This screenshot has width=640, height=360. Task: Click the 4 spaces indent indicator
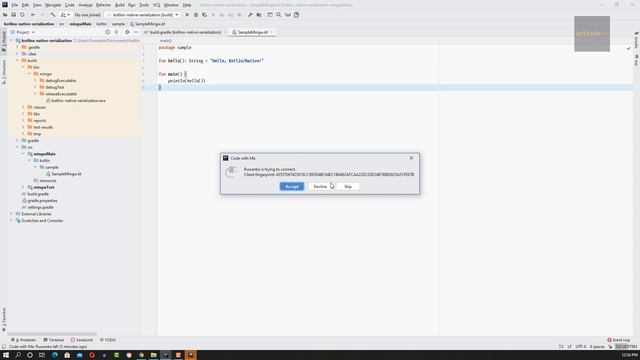(x=597, y=347)
